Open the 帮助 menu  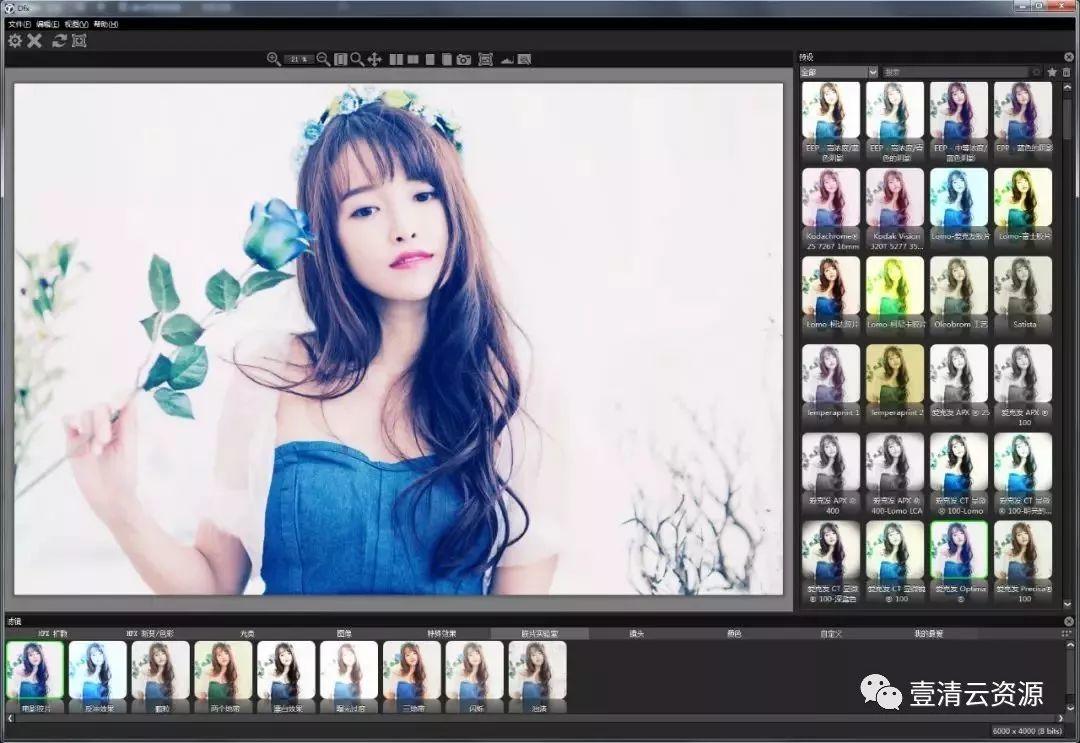pyautogui.click(x=105, y=24)
